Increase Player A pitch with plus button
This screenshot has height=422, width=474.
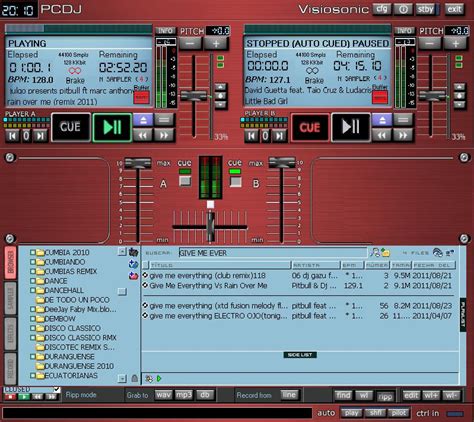(216, 44)
